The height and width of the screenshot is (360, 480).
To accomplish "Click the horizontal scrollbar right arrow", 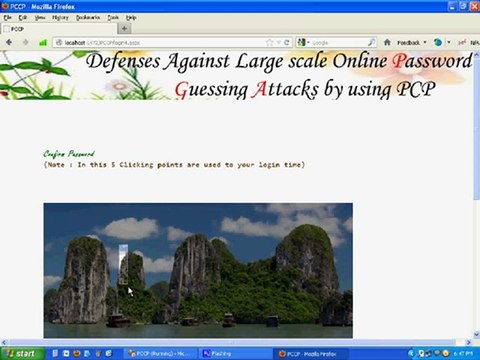I will pos(468,342).
